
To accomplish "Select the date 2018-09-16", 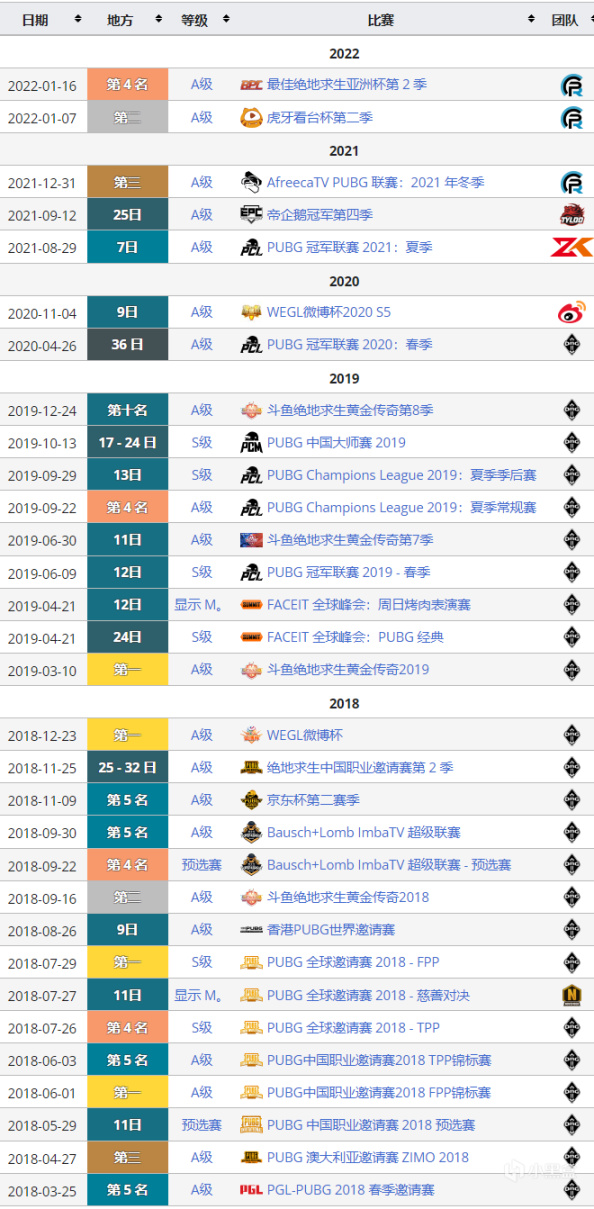I will click(43, 897).
